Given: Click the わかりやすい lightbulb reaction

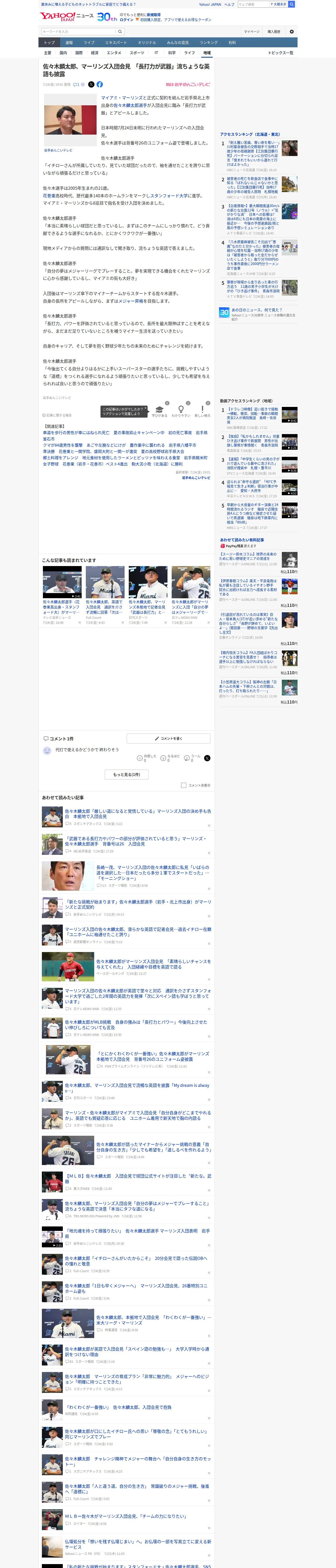Looking at the screenshot, I should [x=181, y=412].
